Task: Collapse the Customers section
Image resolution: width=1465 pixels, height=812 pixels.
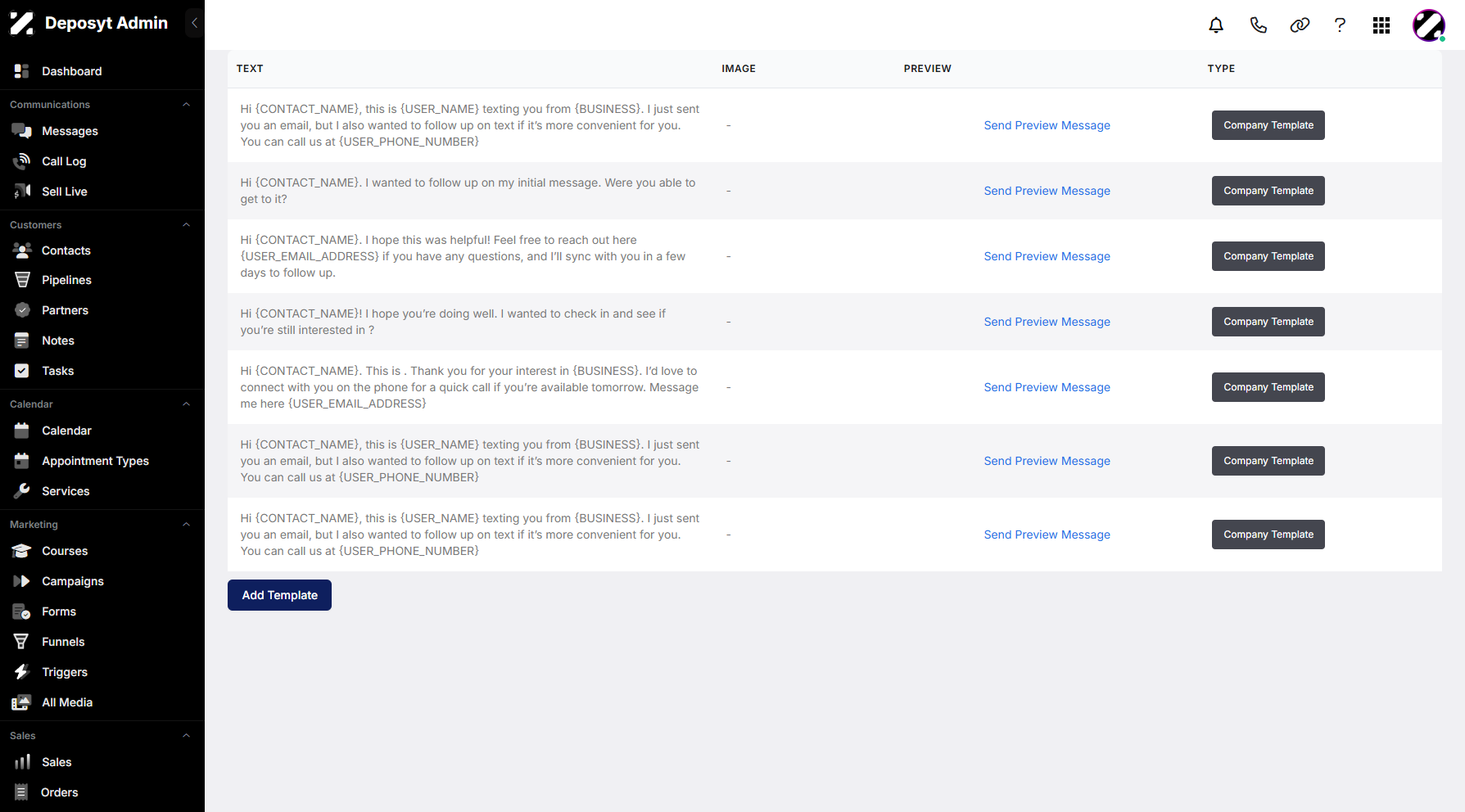Action: pos(186,225)
